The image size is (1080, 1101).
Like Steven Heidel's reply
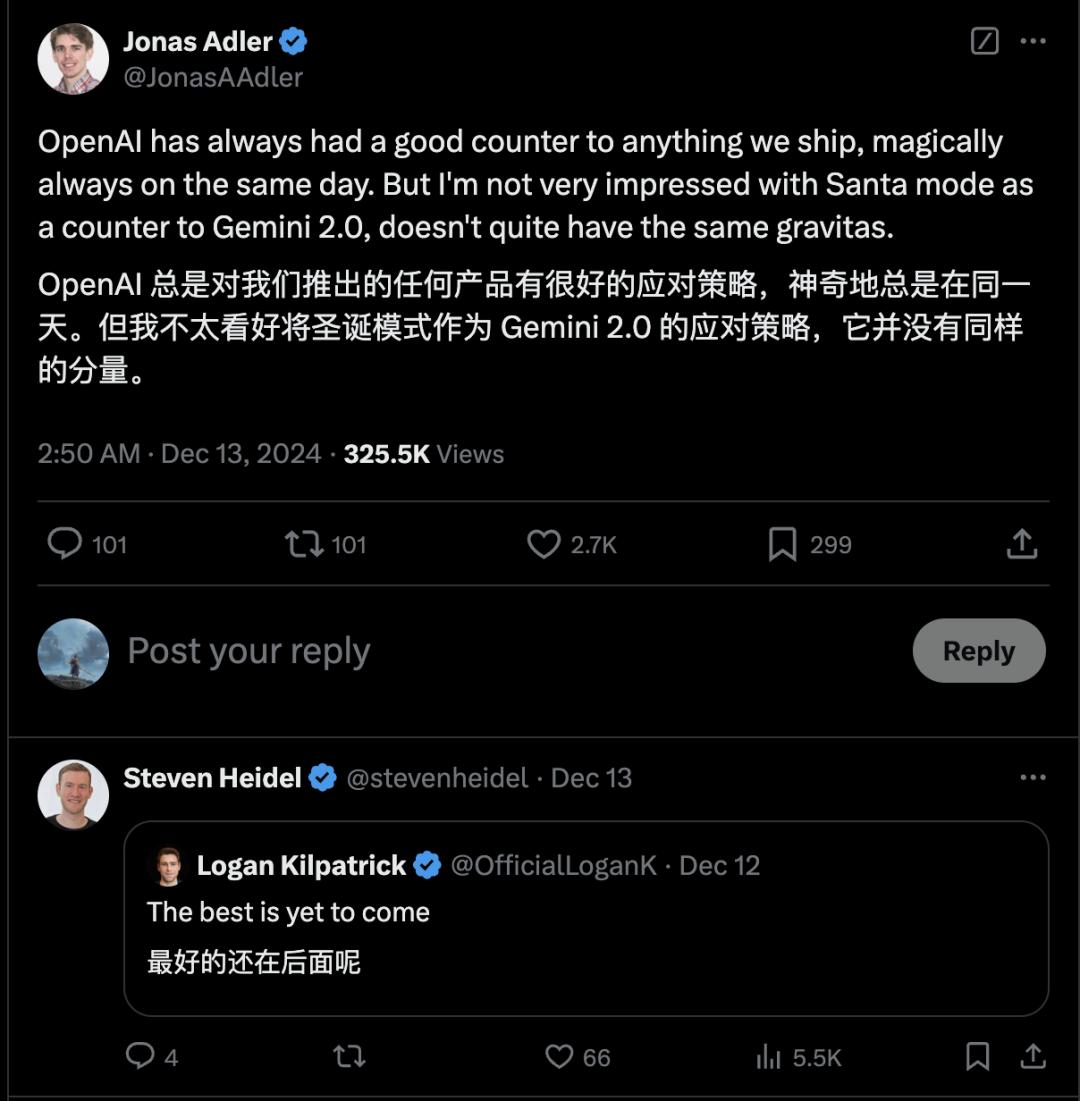coord(558,1056)
